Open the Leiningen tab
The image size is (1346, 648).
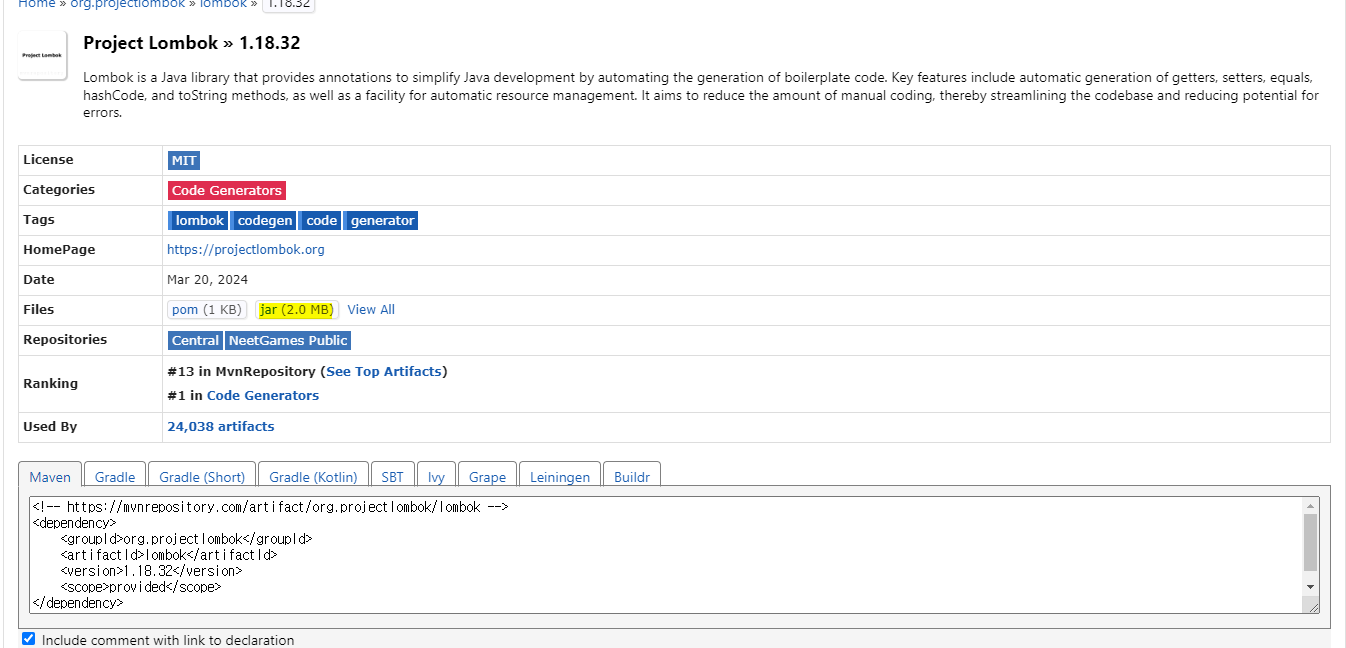point(559,477)
